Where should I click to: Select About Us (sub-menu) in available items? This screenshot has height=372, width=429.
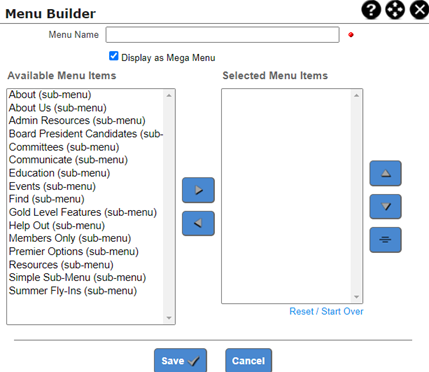coord(58,108)
